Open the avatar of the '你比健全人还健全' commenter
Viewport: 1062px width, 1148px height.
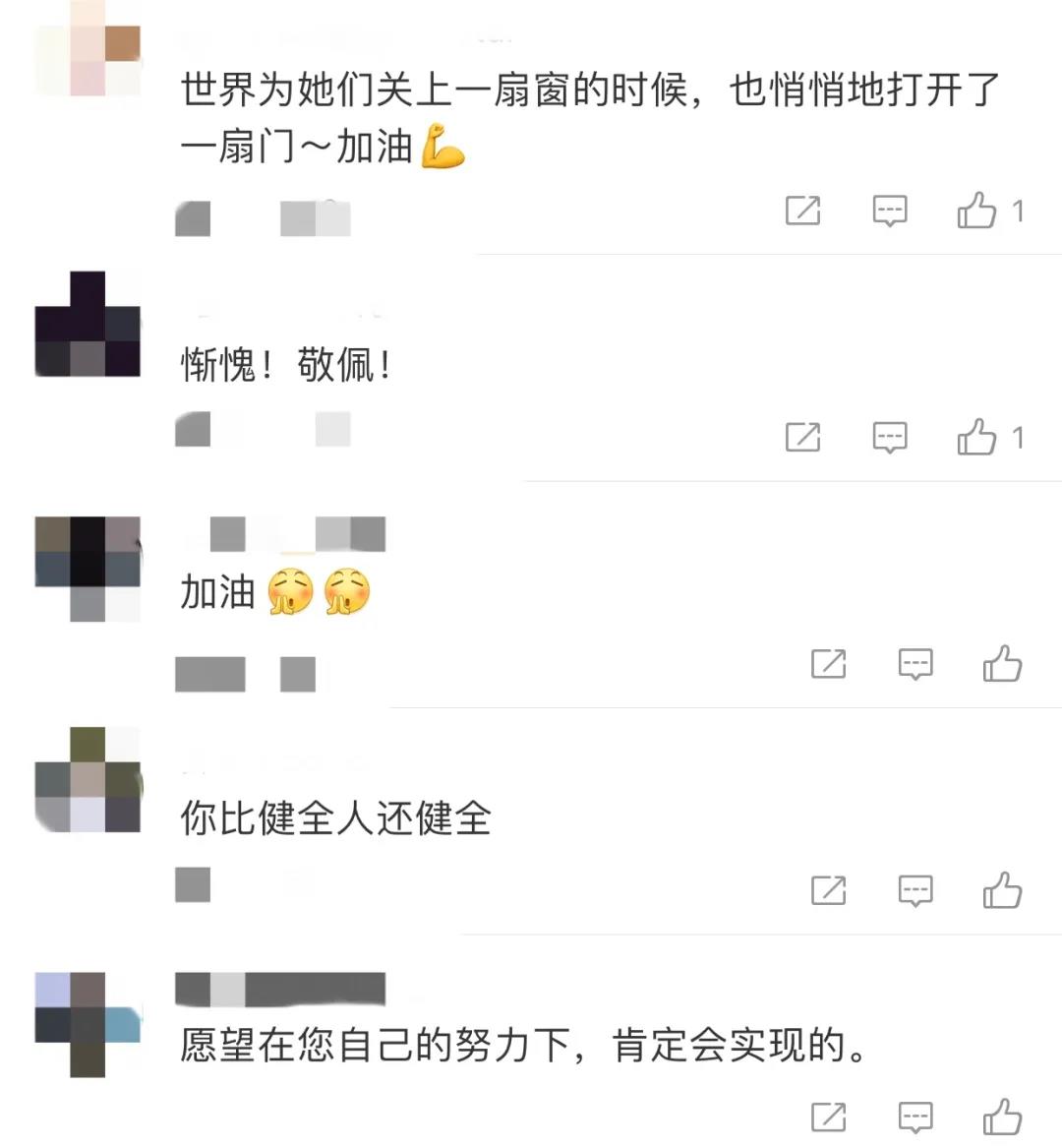88,779
